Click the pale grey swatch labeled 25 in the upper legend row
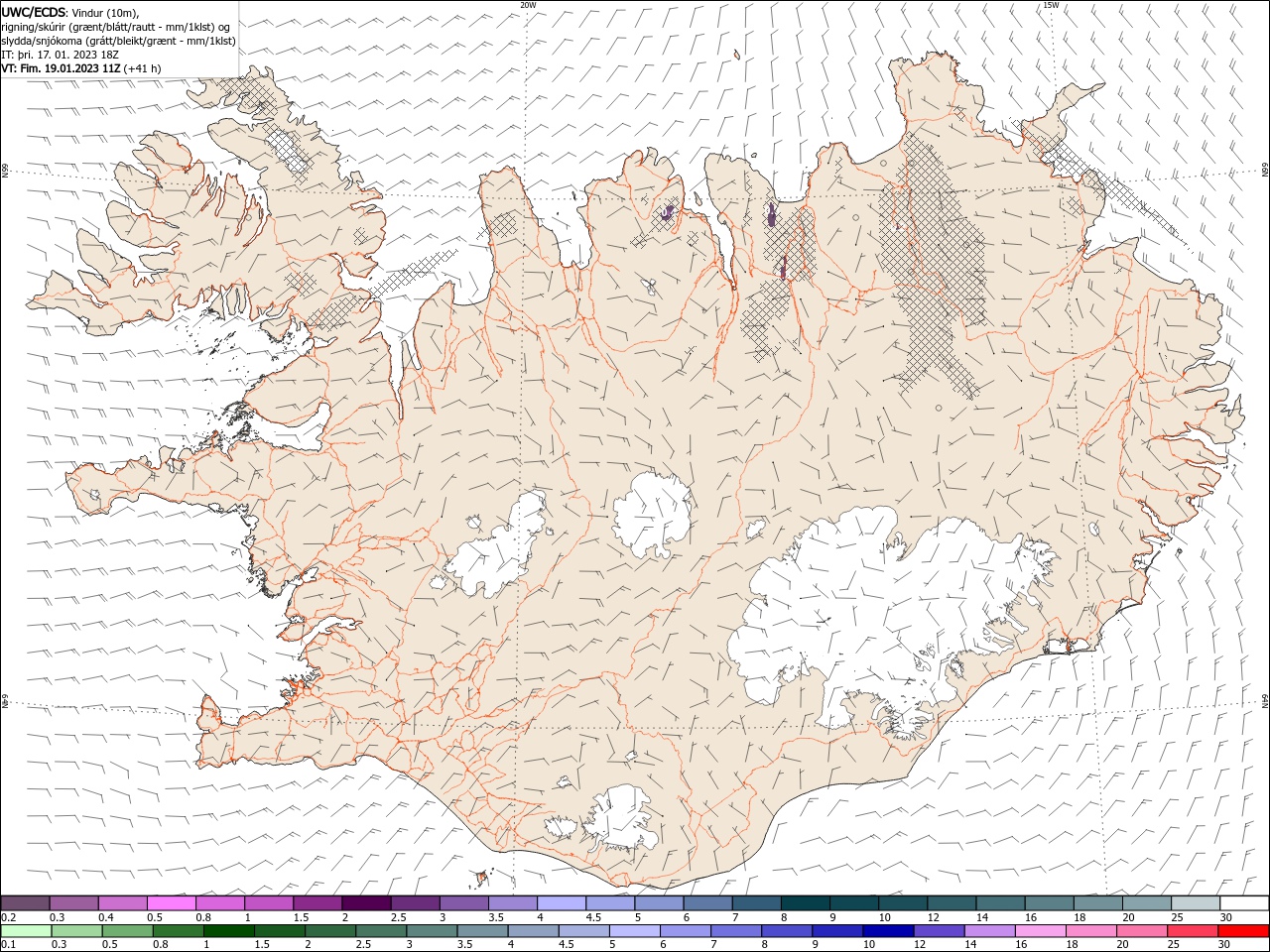The width and height of the screenshot is (1270, 952). [x=1196, y=903]
